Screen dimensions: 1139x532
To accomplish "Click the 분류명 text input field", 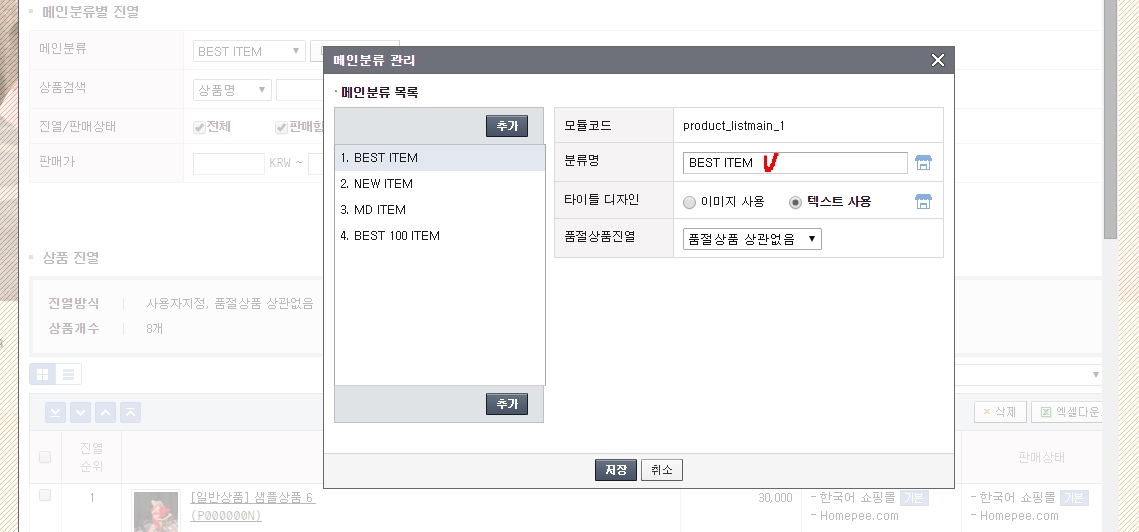I will pyautogui.click(x=795, y=163).
